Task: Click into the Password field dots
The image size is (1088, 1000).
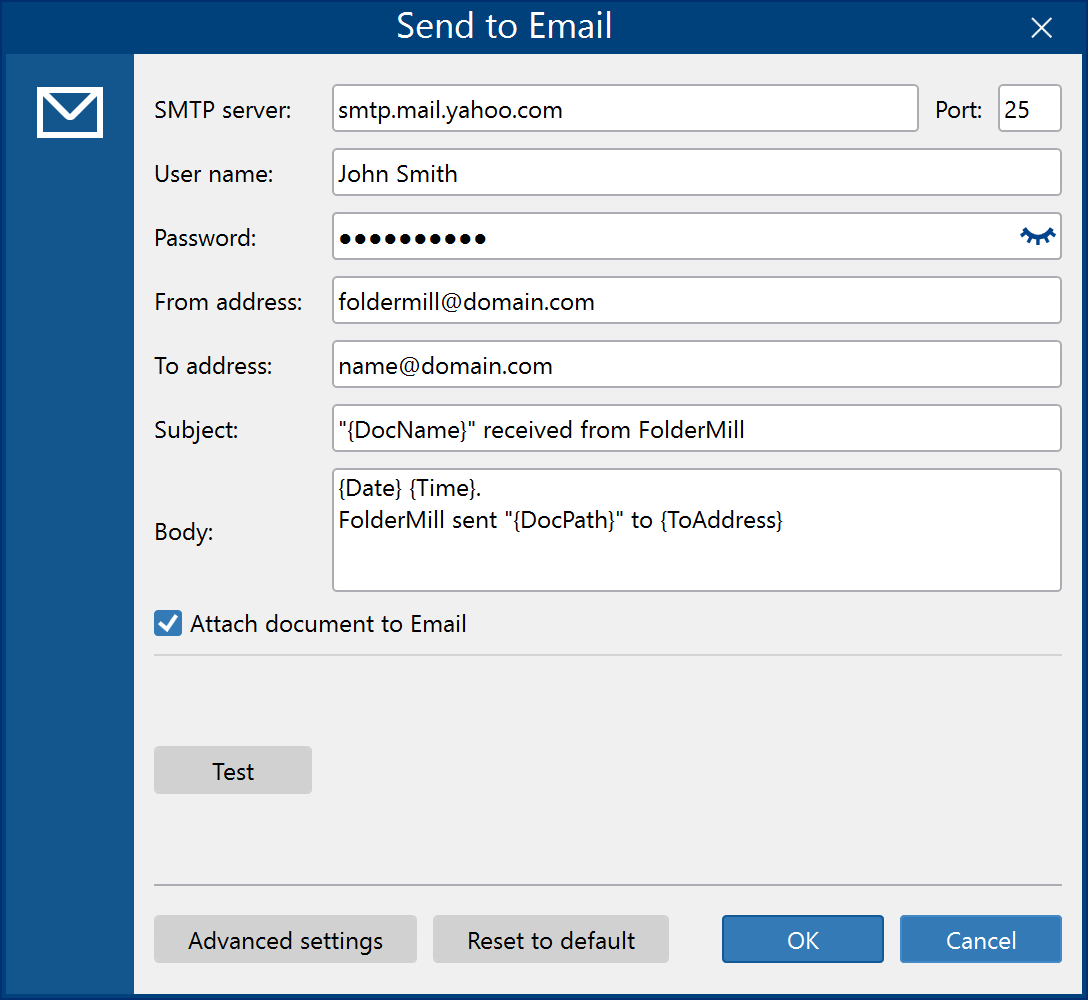Action: (413, 239)
